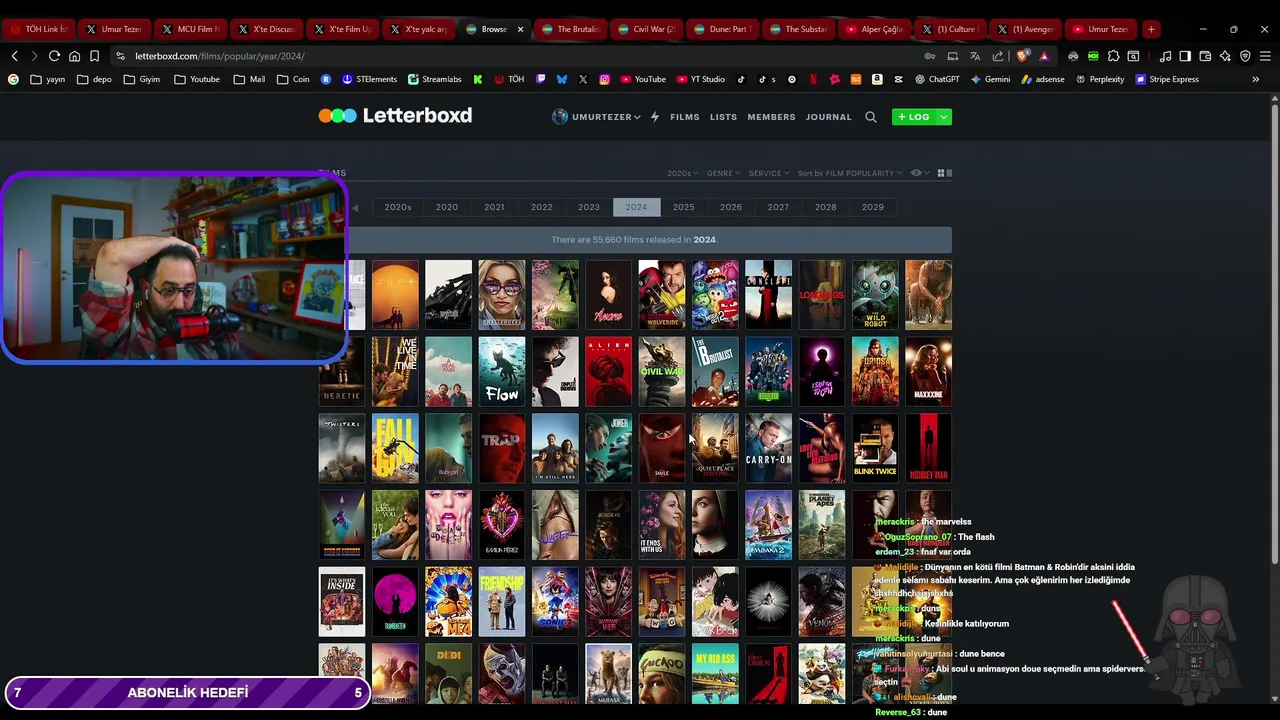1280x720 pixels.
Task: Click the left arrow before 2020s
Action: pos(355,207)
